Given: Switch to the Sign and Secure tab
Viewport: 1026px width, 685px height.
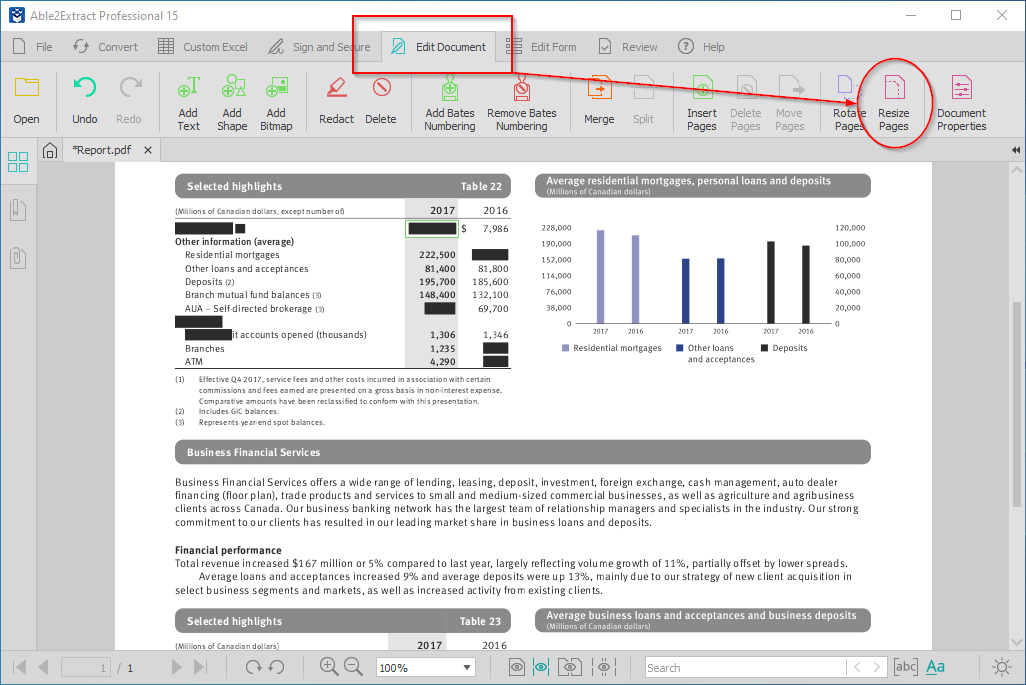Looking at the screenshot, I should click(319, 47).
